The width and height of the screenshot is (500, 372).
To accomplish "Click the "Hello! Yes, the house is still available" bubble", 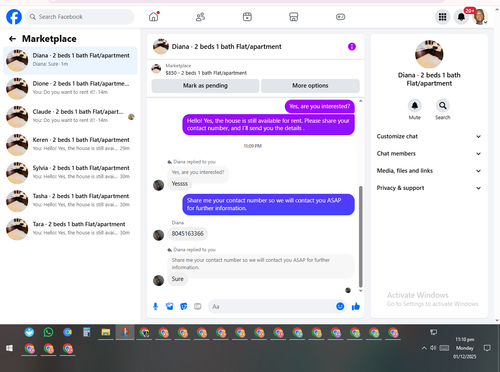I will pyautogui.click(x=268, y=125).
